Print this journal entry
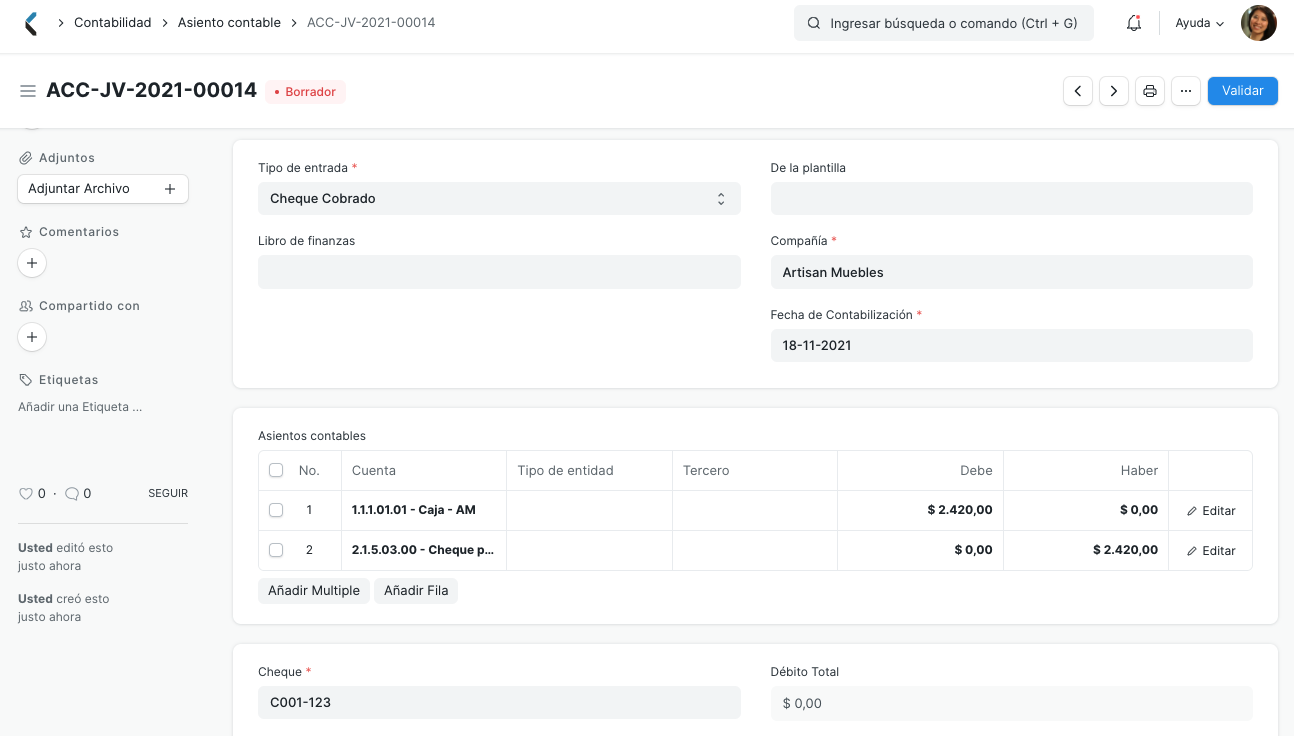This screenshot has height=736, width=1294. tap(1150, 91)
